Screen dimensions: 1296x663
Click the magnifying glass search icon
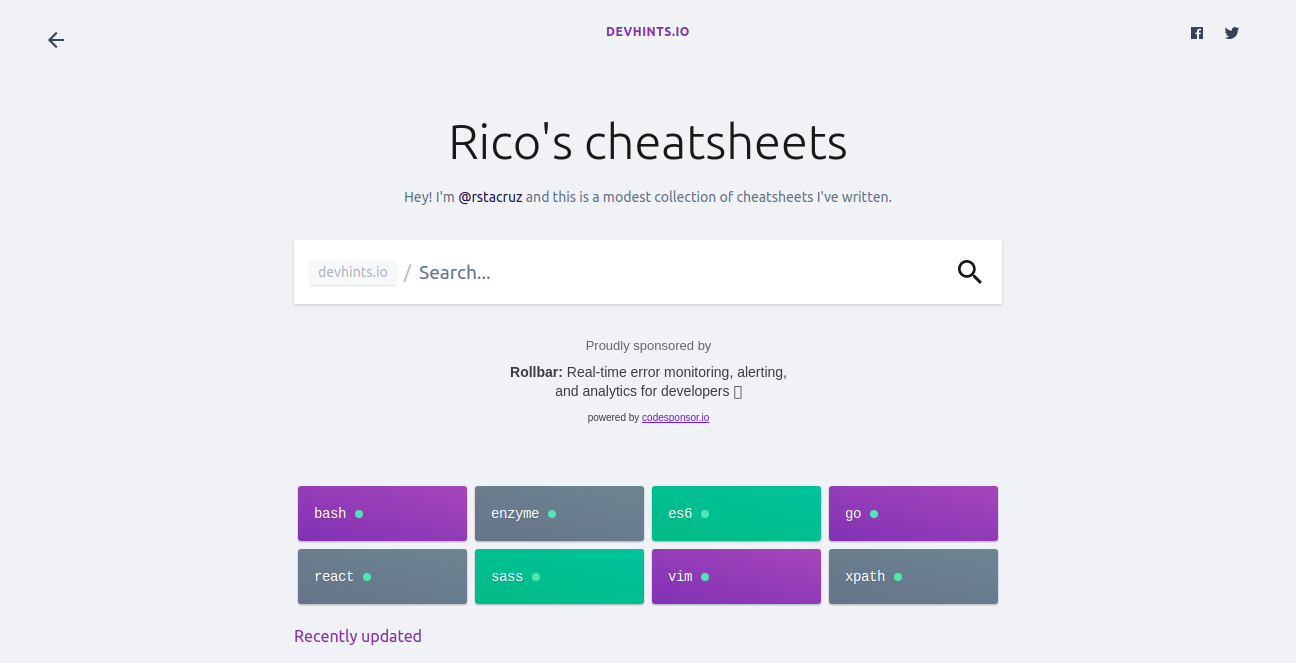[969, 272]
